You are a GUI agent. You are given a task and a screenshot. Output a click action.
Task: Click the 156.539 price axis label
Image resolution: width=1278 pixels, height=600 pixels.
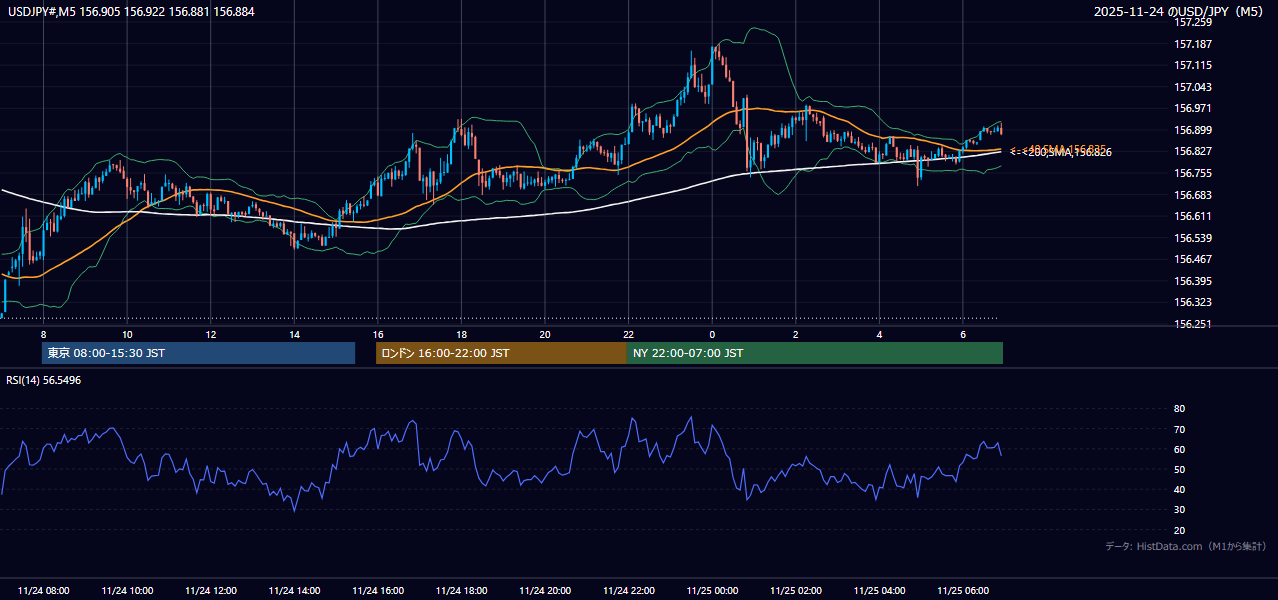point(1193,238)
